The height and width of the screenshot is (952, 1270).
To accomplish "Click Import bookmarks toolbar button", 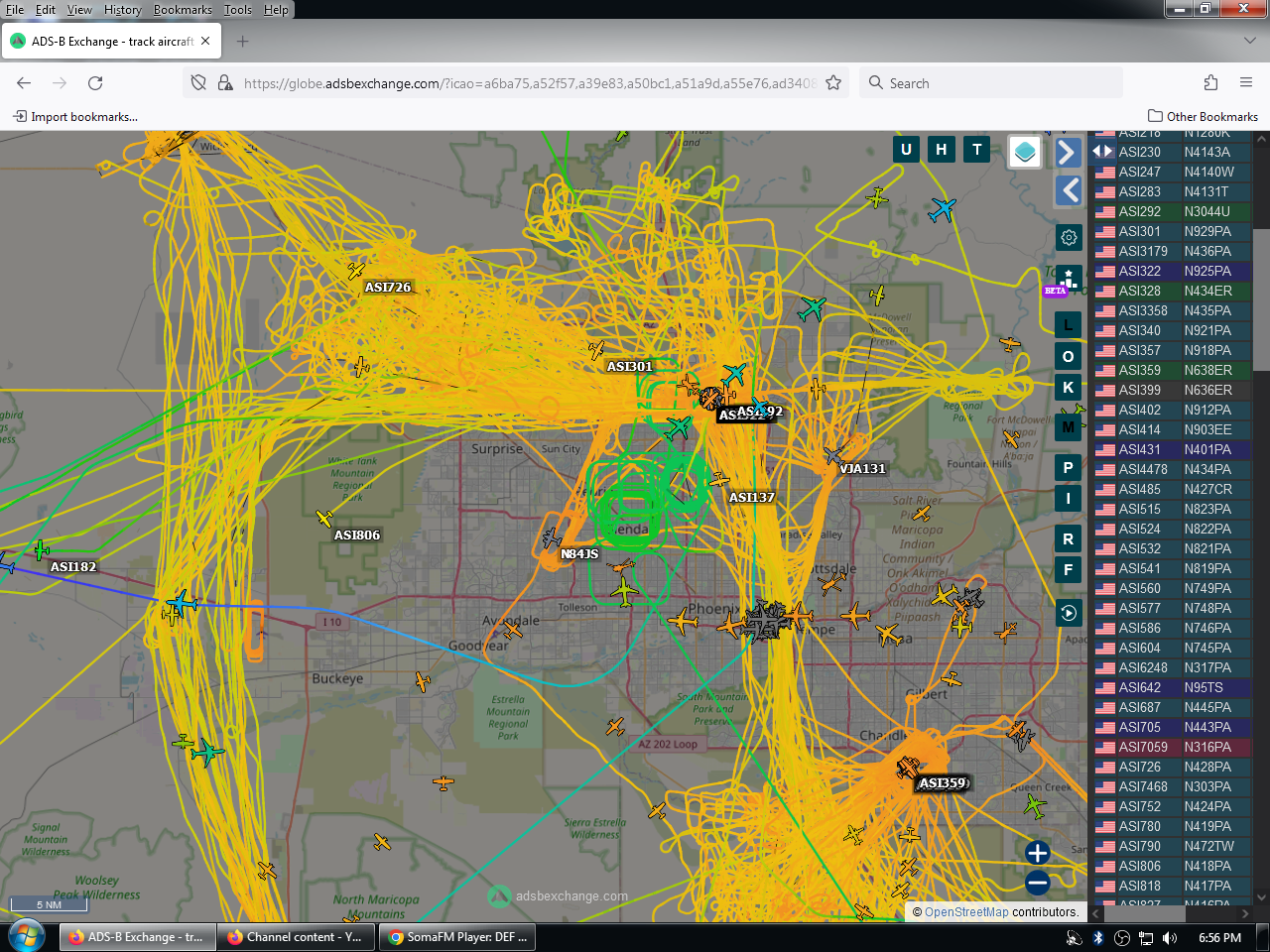I will [75, 117].
